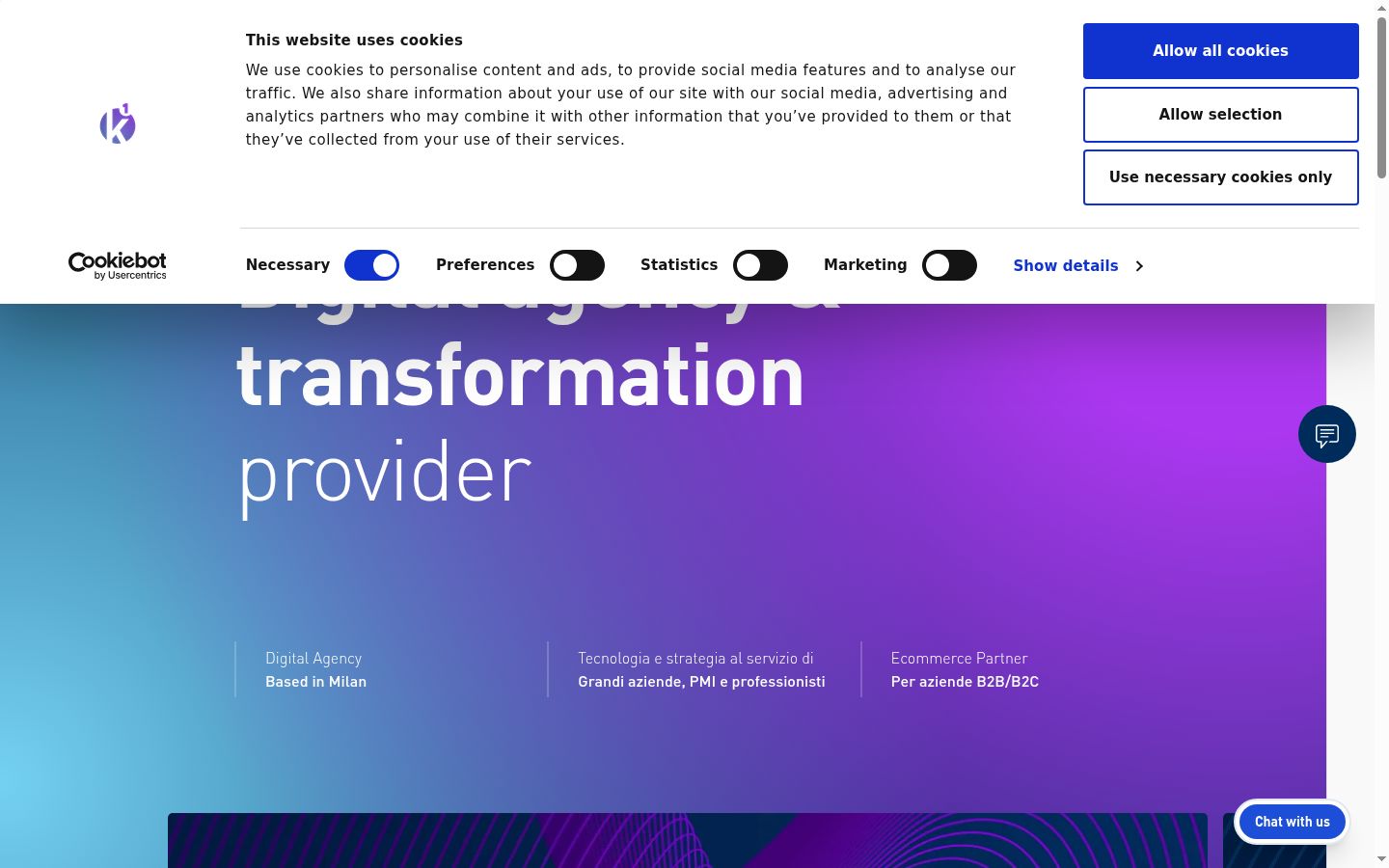Click 'Per aziende B2B/B2C' text

(x=965, y=682)
